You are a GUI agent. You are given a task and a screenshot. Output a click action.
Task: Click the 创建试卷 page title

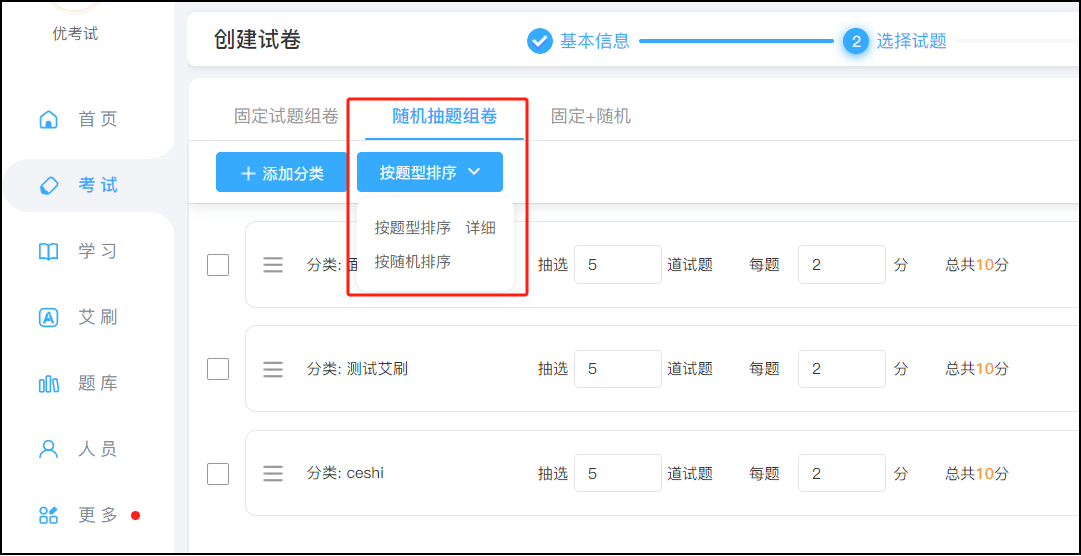pyautogui.click(x=256, y=40)
